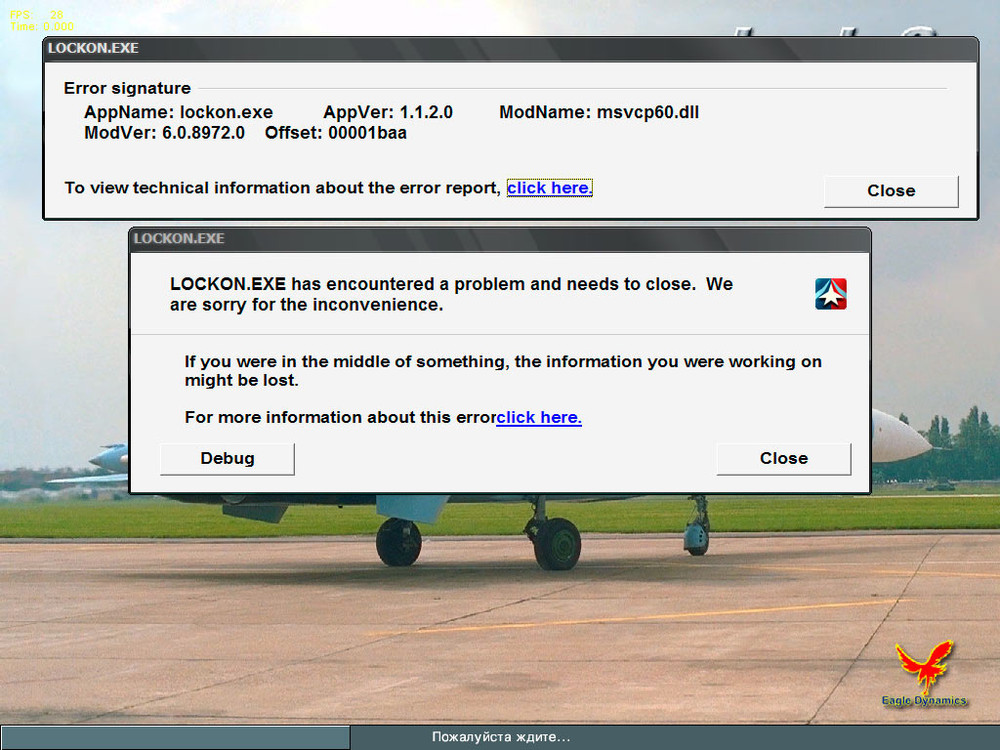
Task: Select the 'ModVer: 6.0.8972.0' text
Action: (x=165, y=133)
